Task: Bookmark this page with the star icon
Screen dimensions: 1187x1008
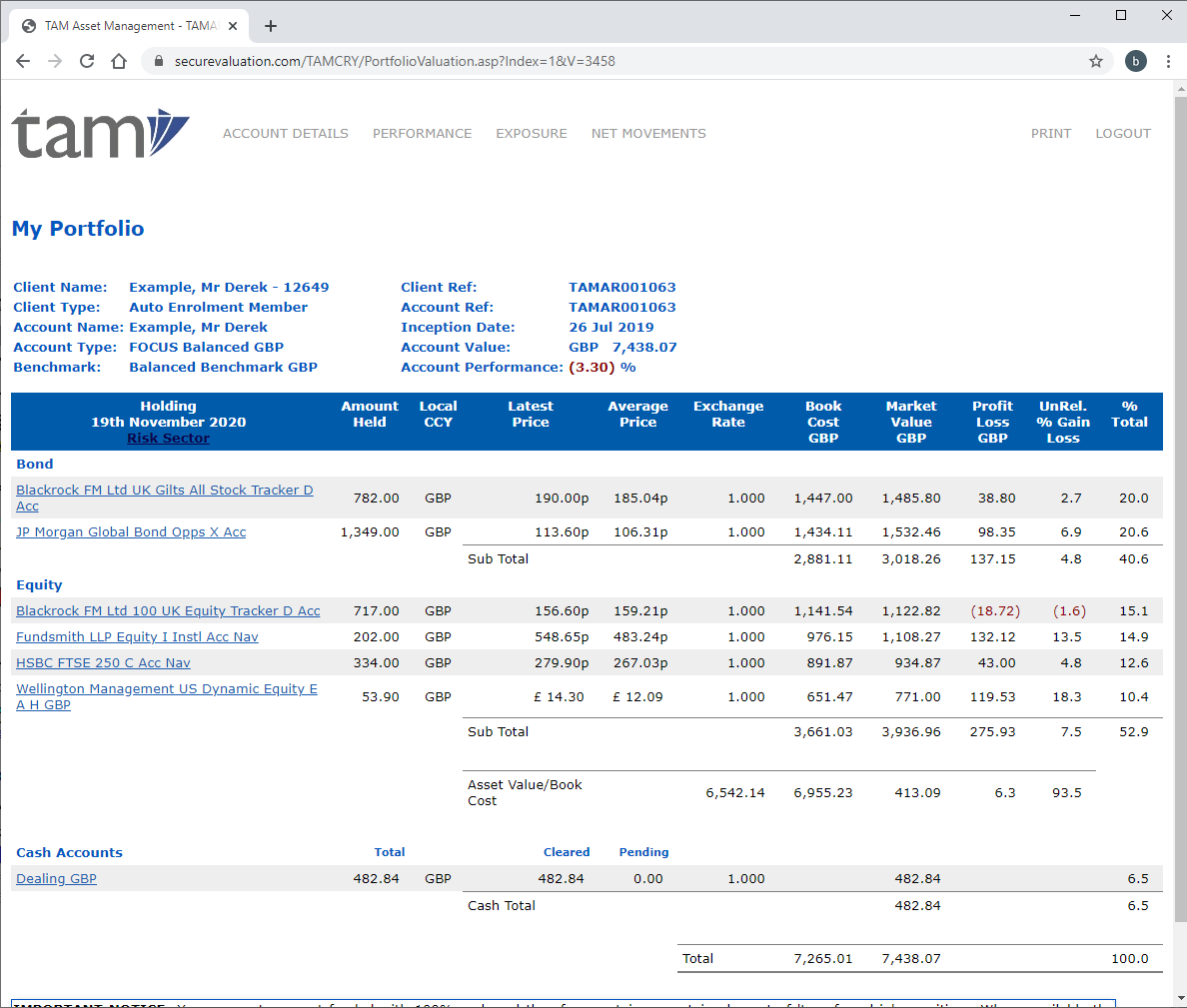Action: pyautogui.click(x=1095, y=61)
